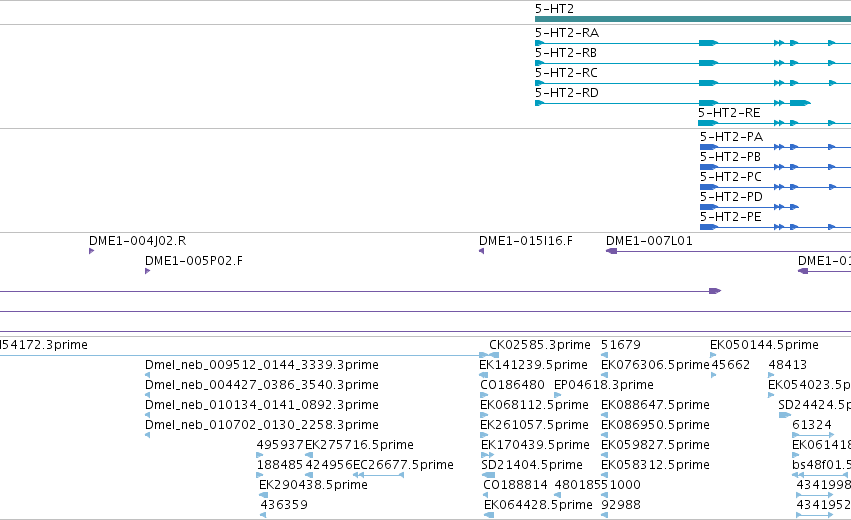Image resolution: width=851 pixels, height=520 pixels.
Task: Click transcript 5-HT2-RC label
Action: coord(566,73)
